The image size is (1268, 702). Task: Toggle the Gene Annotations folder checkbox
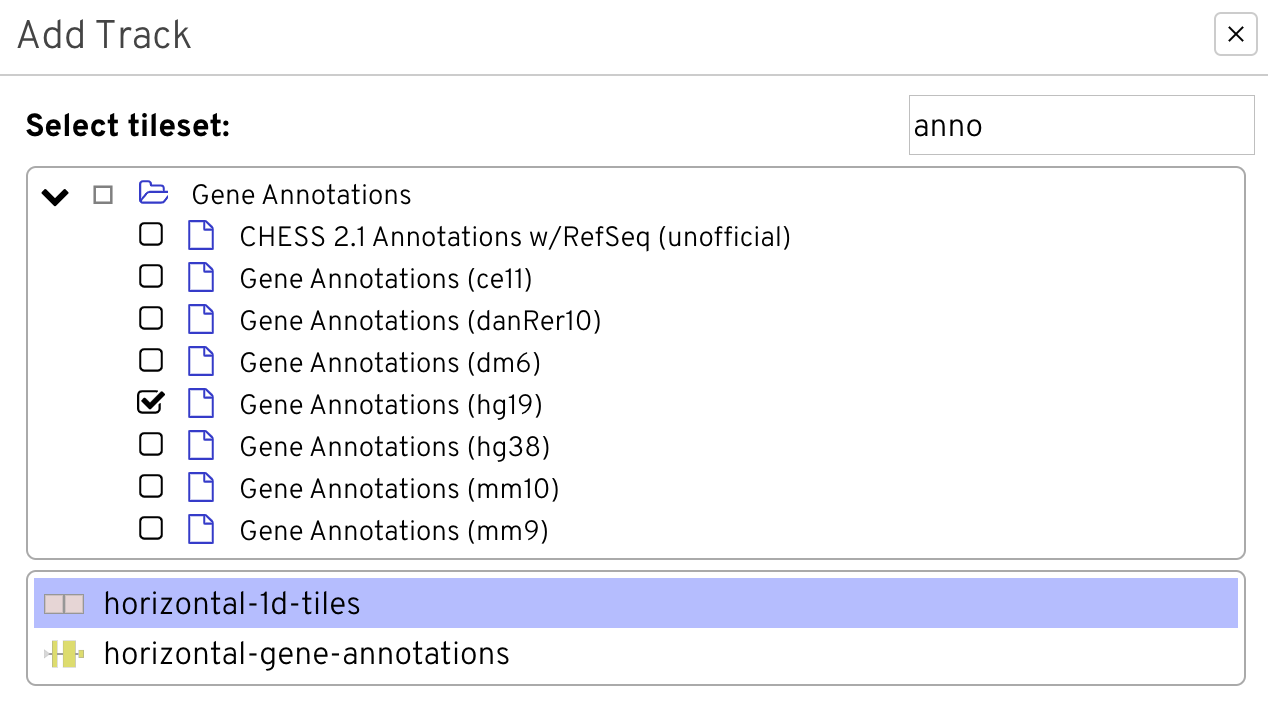coord(103,195)
